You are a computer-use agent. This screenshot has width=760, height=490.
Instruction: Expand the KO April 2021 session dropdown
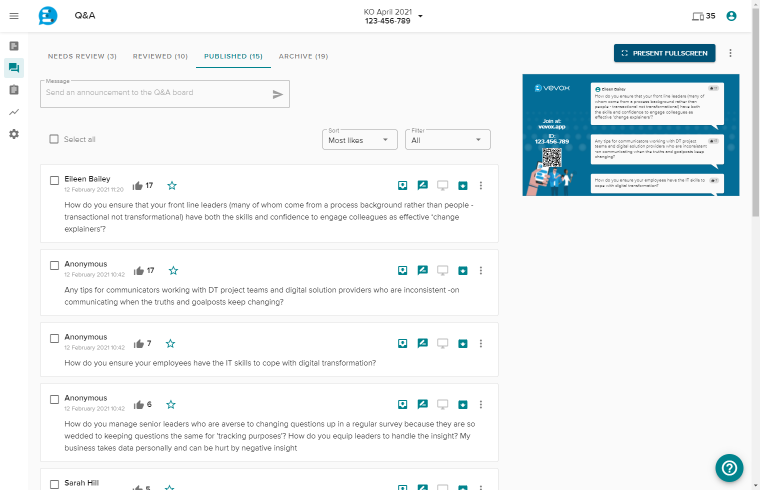[421, 16]
